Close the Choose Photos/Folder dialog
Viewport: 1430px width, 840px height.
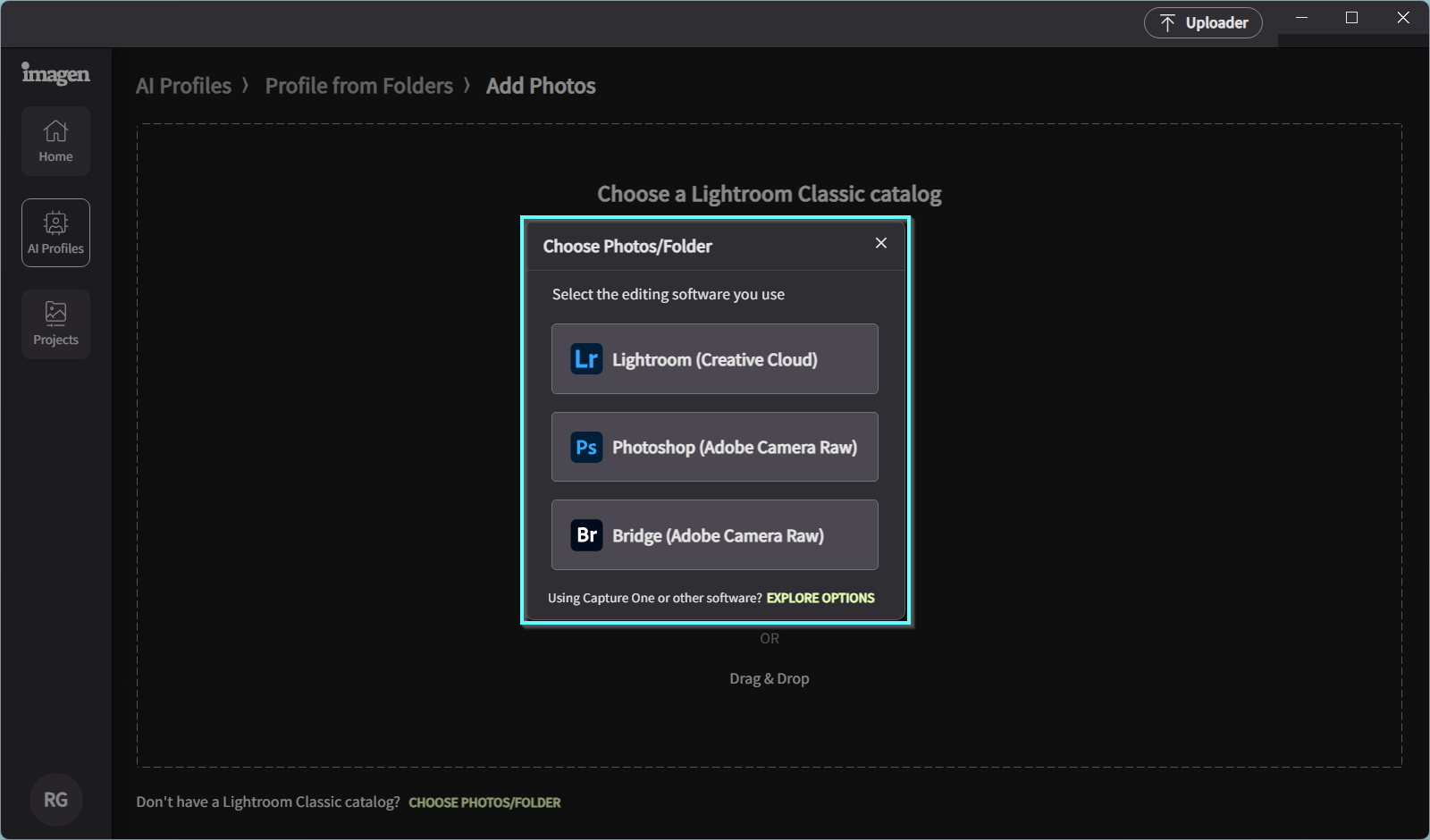[881, 243]
